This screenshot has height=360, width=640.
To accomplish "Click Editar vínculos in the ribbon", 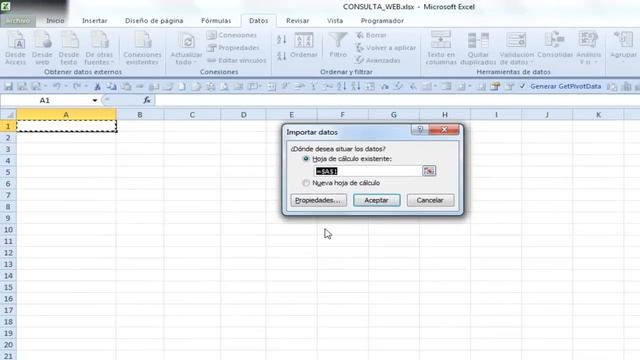I will point(237,60).
